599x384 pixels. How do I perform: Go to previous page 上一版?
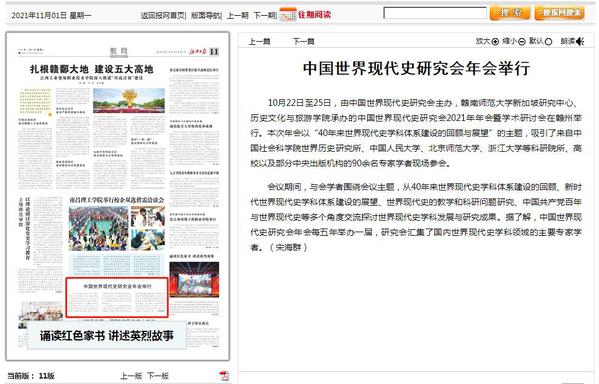pos(131,376)
